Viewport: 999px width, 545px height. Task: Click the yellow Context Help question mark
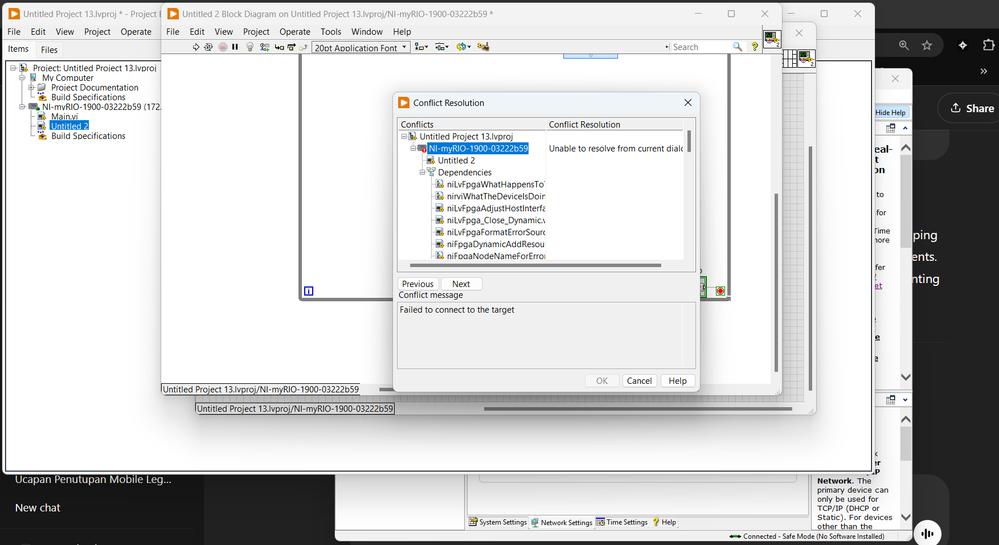[755, 47]
